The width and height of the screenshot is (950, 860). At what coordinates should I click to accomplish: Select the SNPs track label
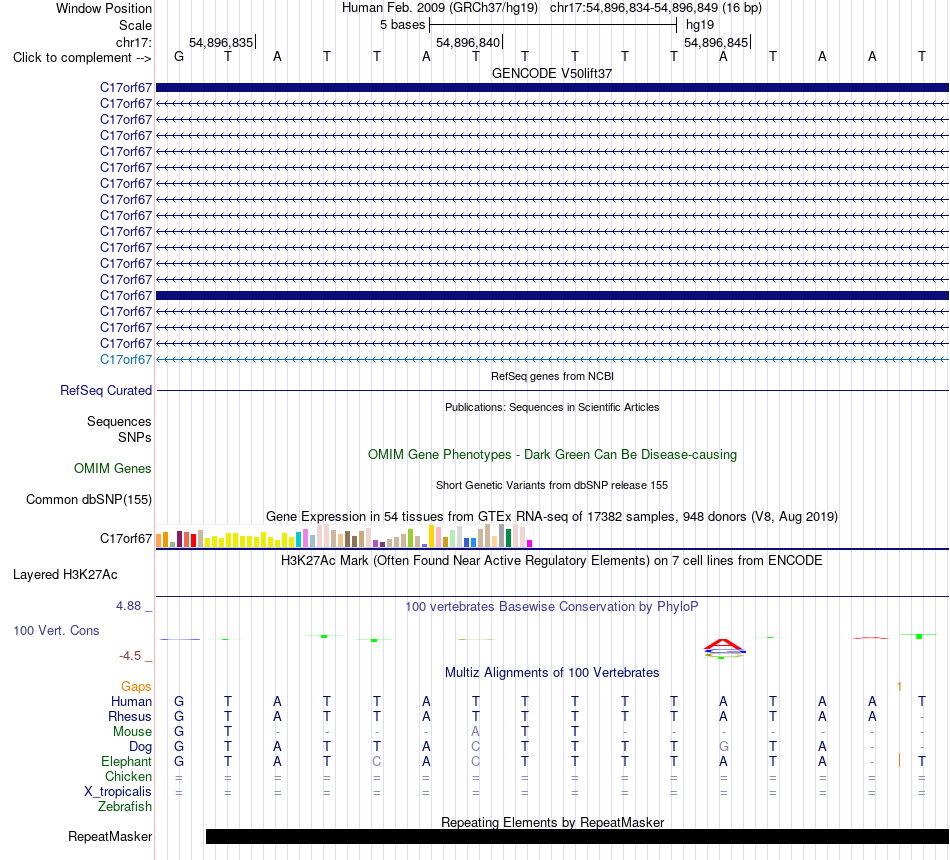(x=135, y=438)
